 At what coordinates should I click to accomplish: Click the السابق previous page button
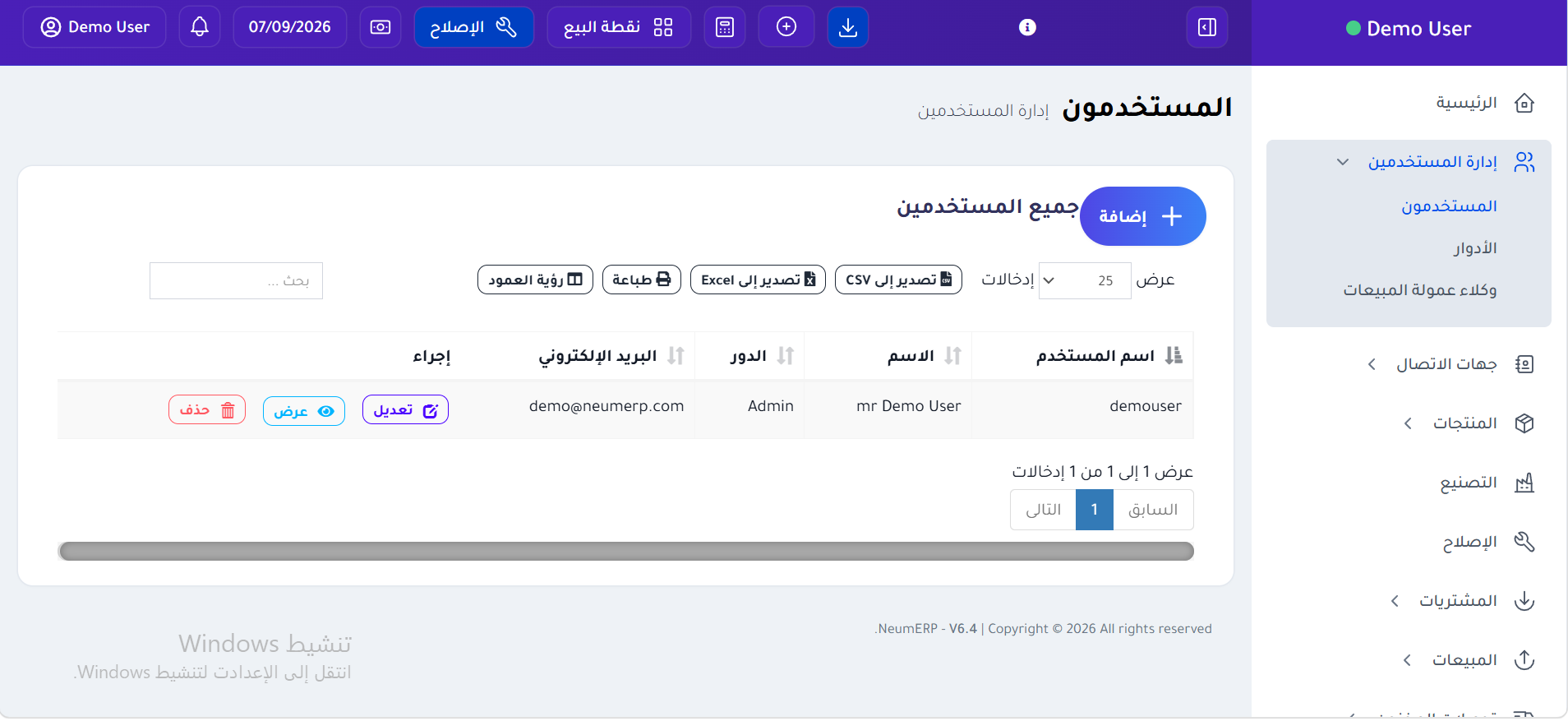coord(1153,510)
